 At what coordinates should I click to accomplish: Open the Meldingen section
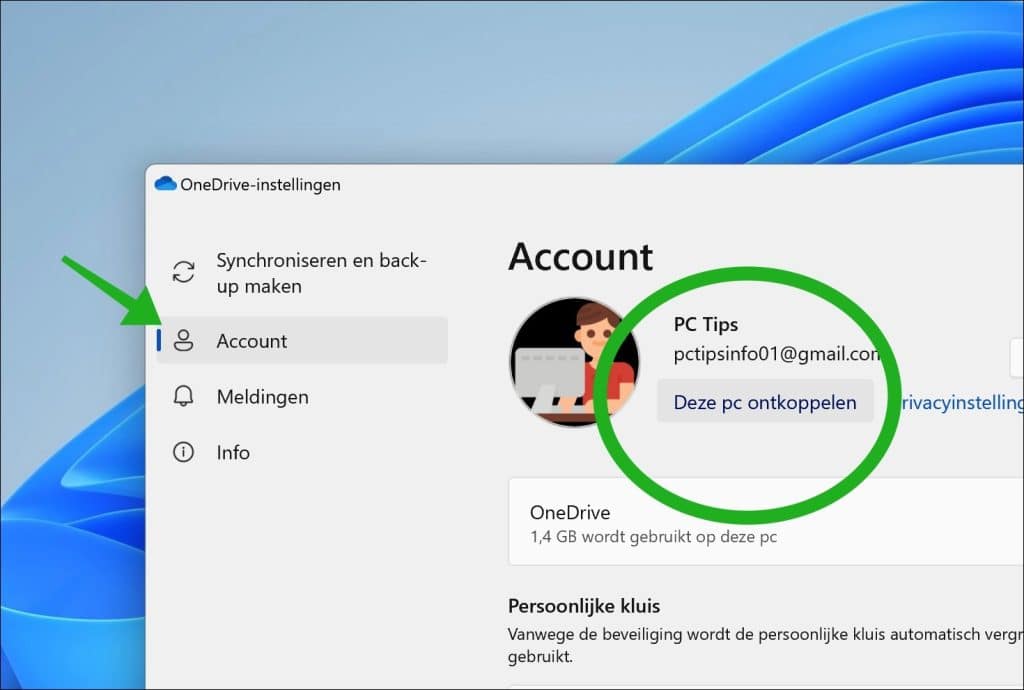tap(302, 396)
